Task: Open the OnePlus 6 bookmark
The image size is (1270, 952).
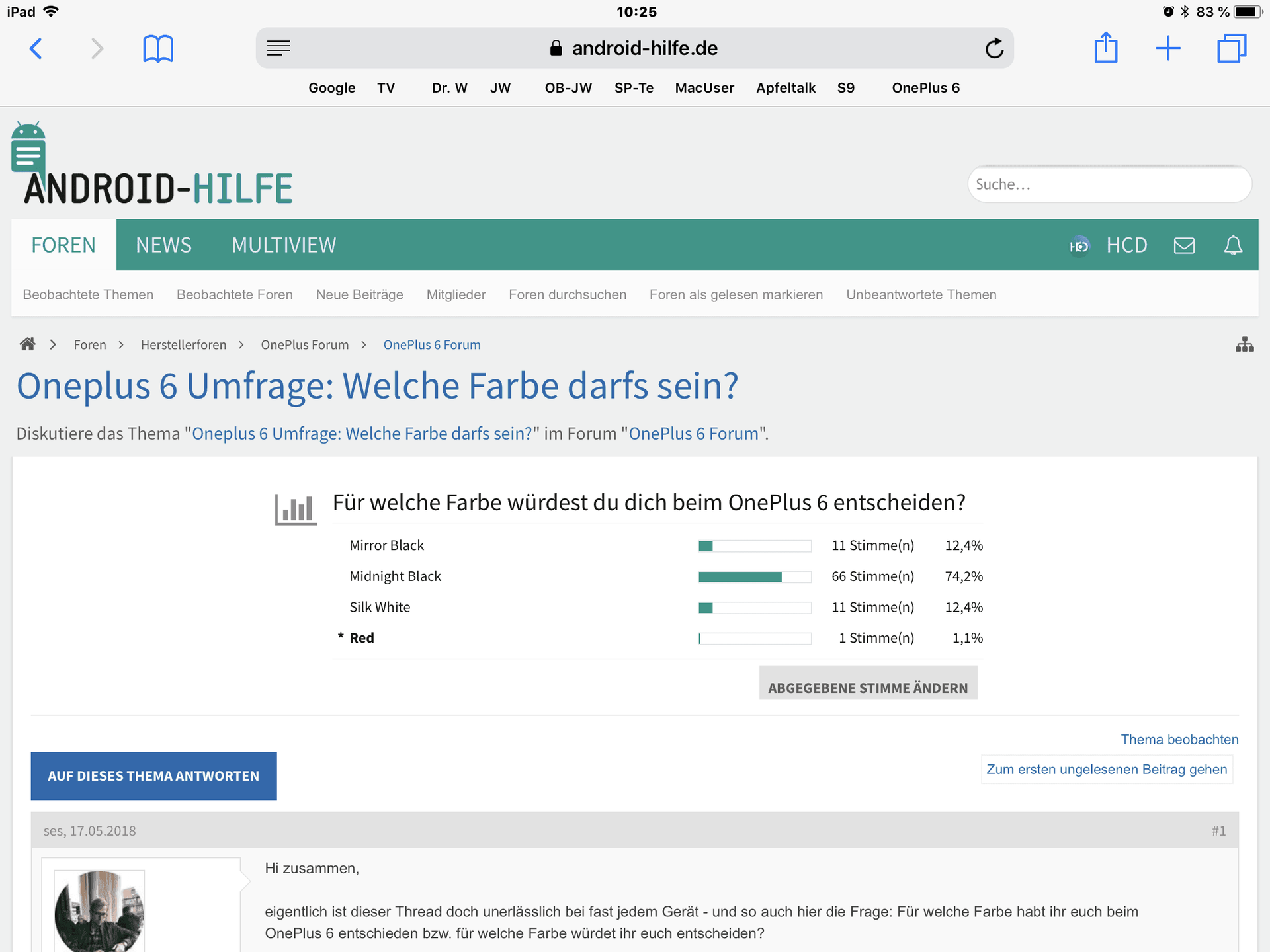Action: coord(925,88)
